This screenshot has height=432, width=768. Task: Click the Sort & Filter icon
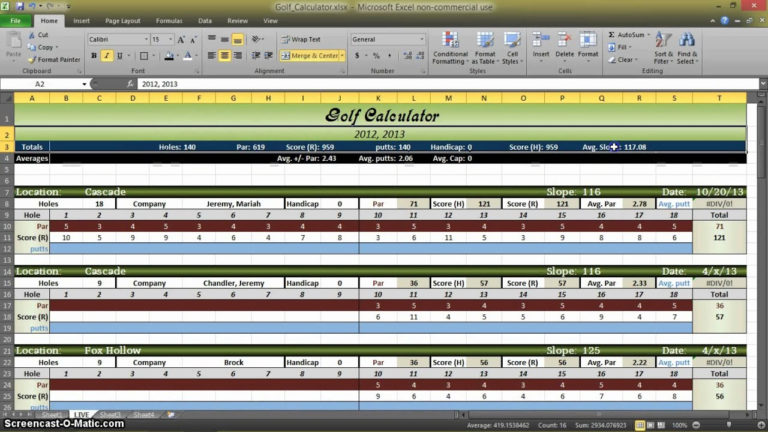click(x=662, y=42)
